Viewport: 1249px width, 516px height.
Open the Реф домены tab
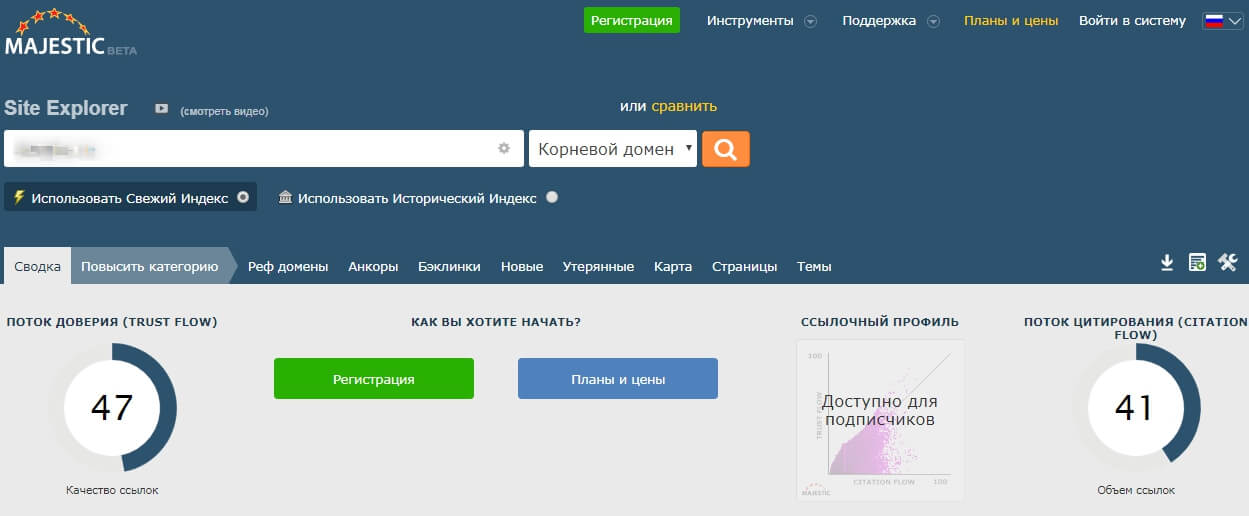pyautogui.click(x=288, y=266)
